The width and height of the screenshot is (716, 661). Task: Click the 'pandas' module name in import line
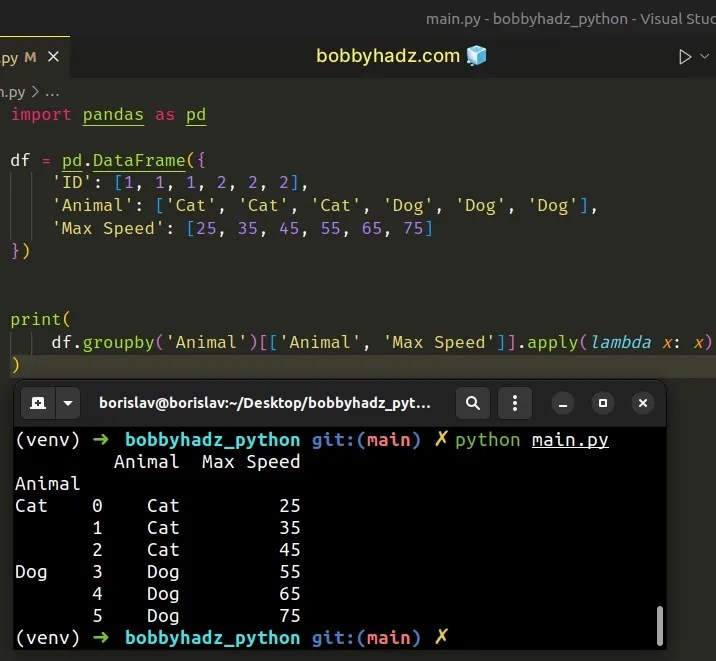113,115
